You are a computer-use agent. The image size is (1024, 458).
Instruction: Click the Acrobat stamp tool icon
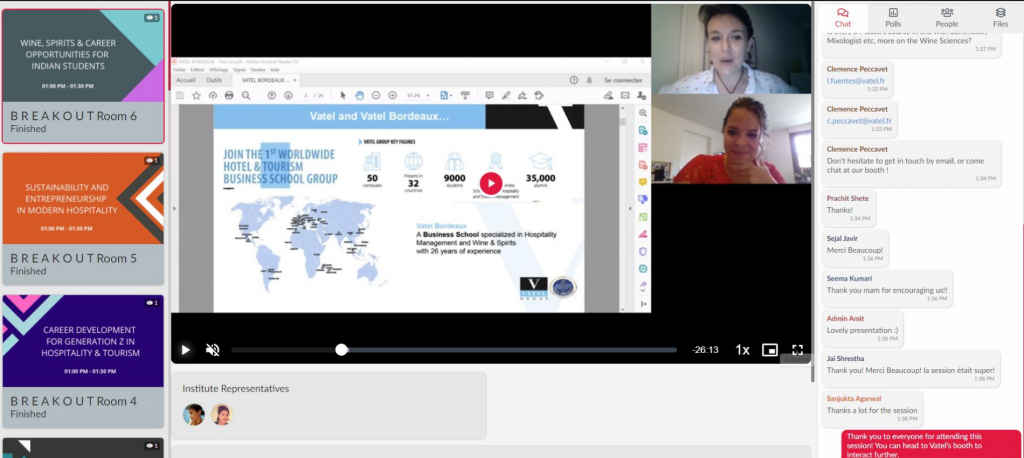click(539, 95)
